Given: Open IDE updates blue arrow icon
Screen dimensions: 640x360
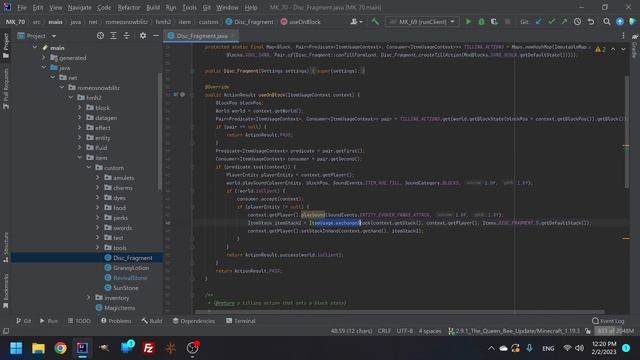Looking at the screenshot, I should click(620, 22).
